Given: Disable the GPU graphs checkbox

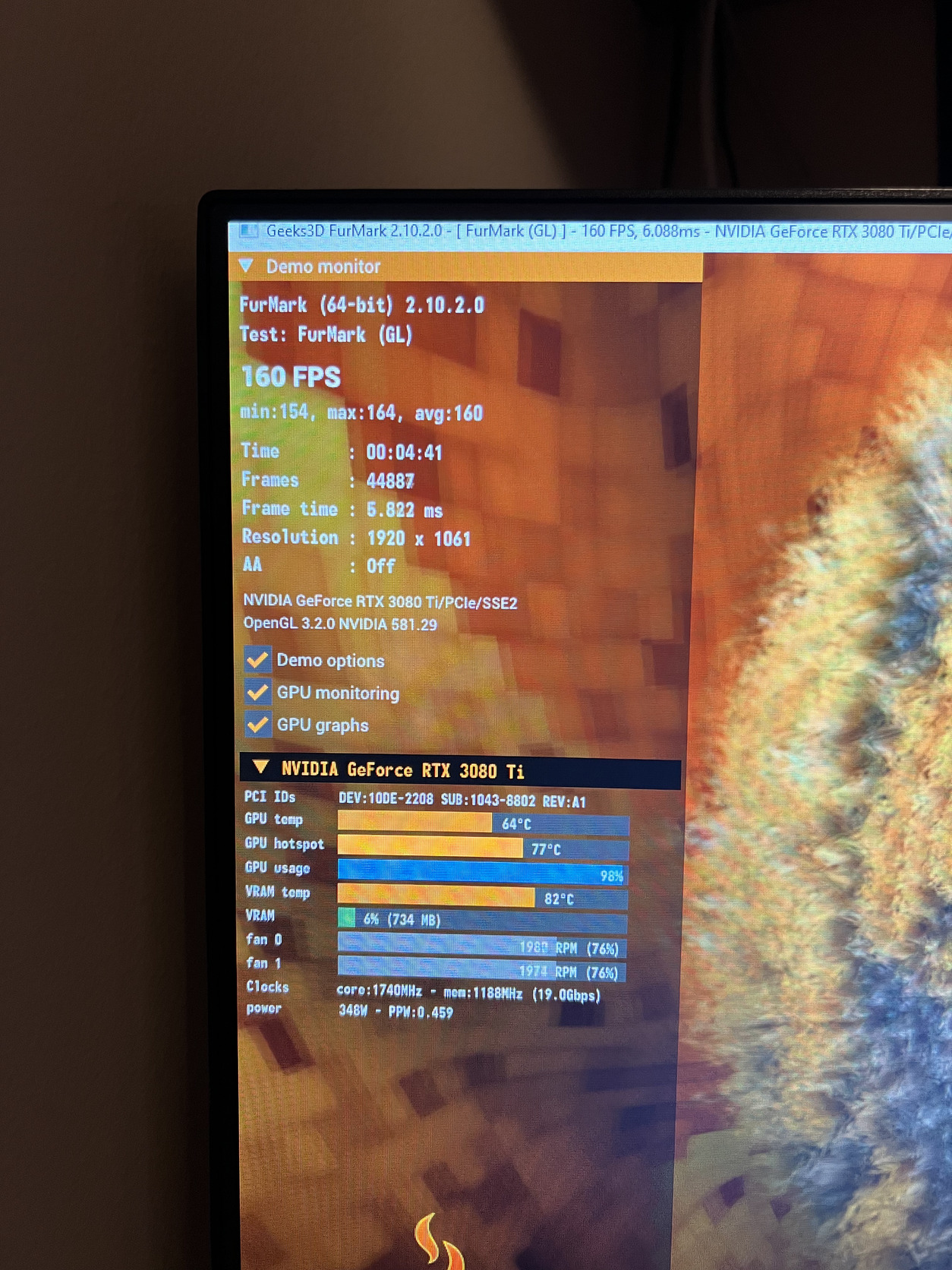Looking at the screenshot, I should [258, 724].
